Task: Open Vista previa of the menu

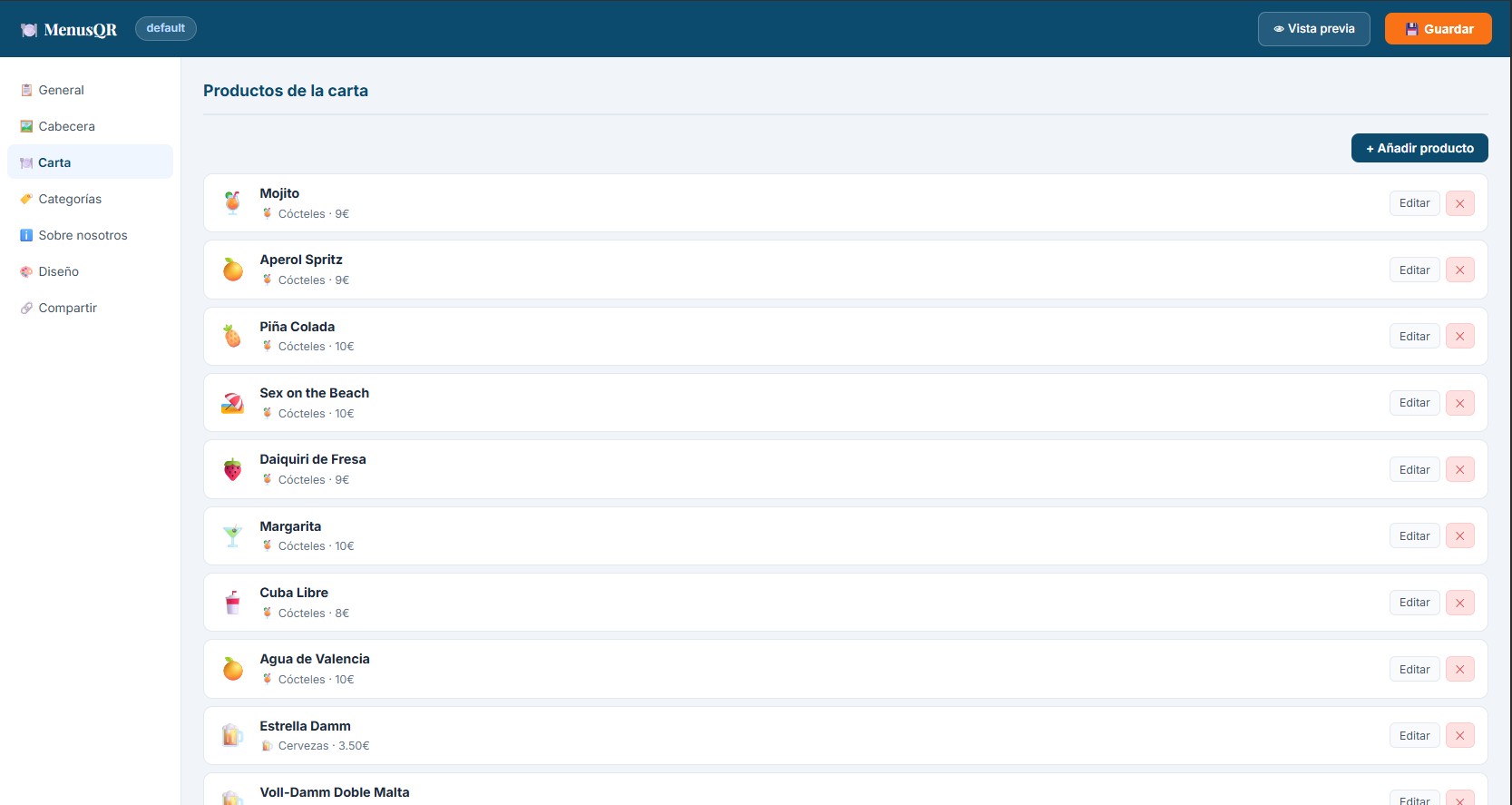Action: click(1313, 29)
